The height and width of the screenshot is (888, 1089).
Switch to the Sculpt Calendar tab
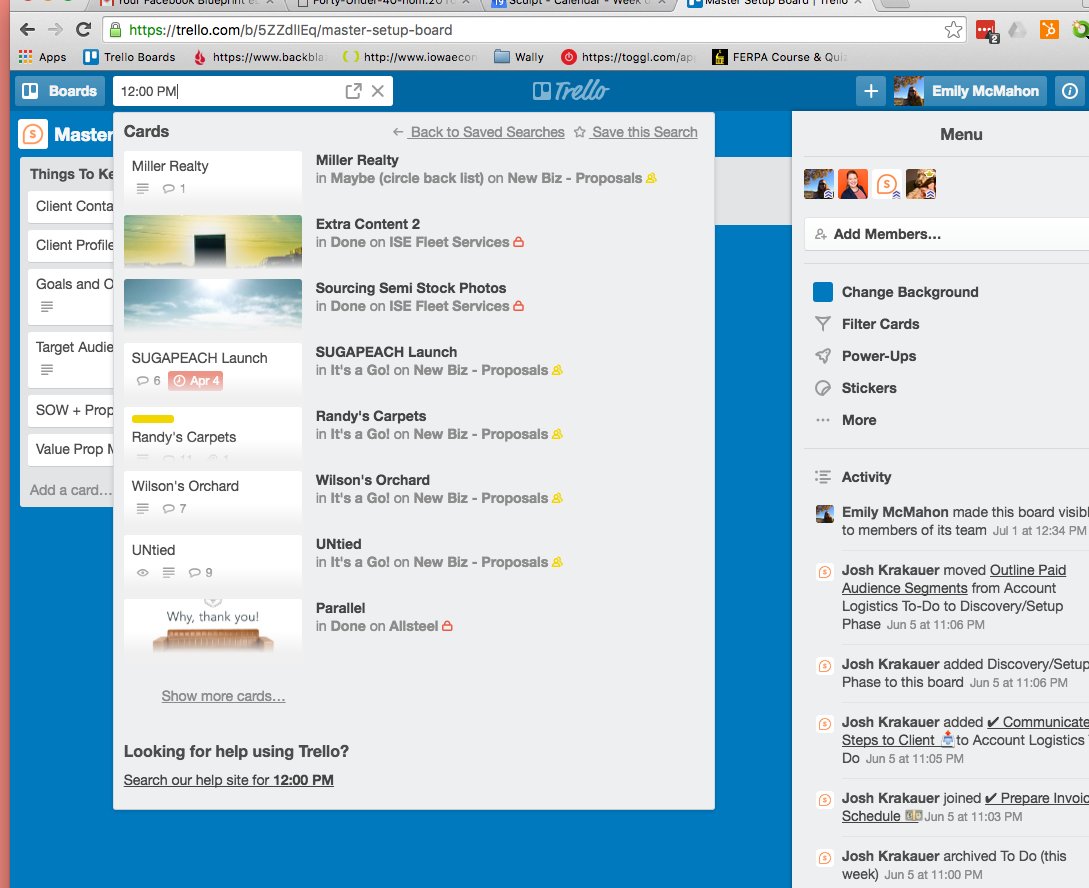tap(578, 3)
